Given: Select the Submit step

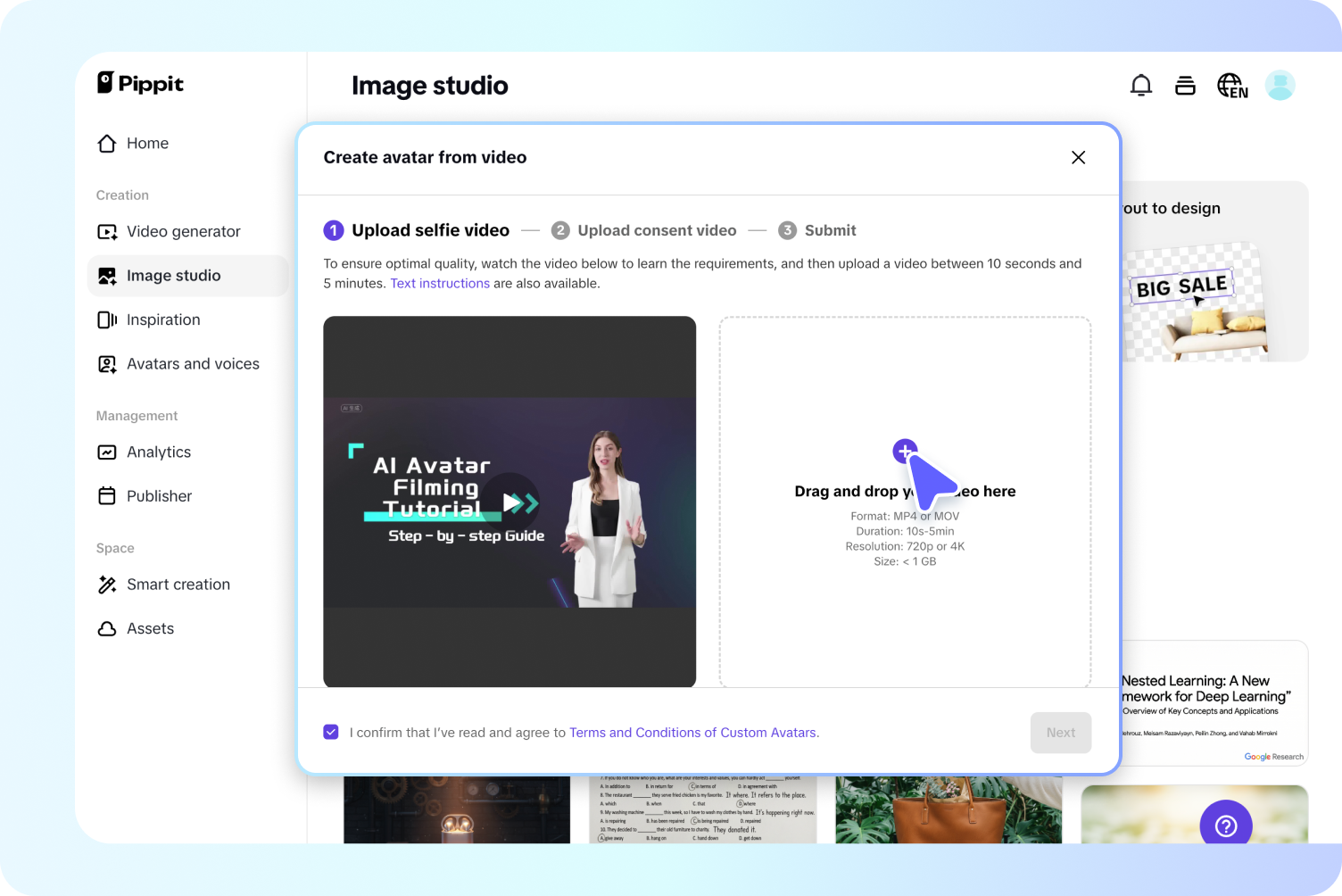Looking at the screenshot, I should (817, 230).
